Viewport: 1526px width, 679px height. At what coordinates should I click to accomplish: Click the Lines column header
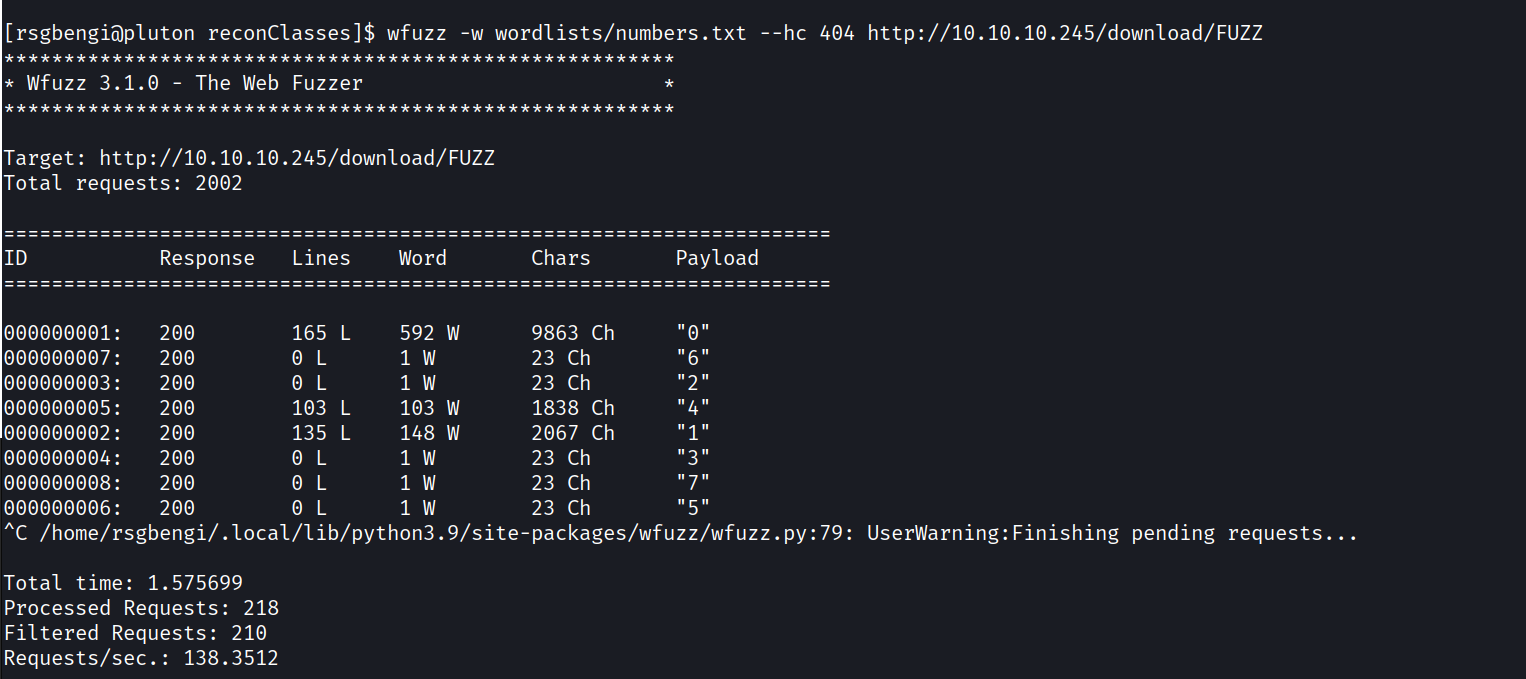321,258
